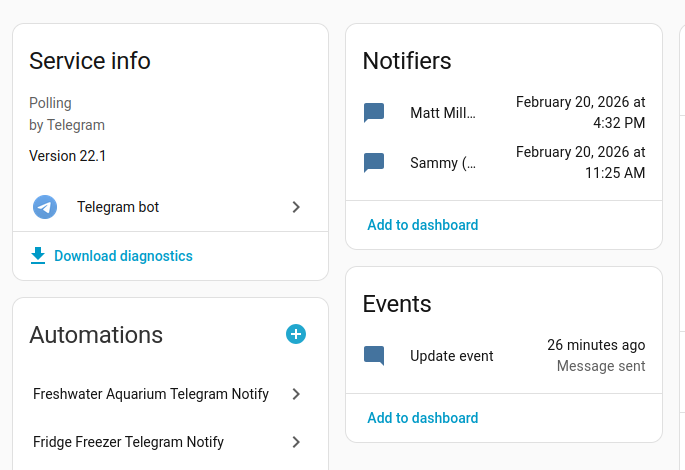Expand Telegram bot chevron arrow
This screenshot has height=470, width=685.
tap(296, 207)
